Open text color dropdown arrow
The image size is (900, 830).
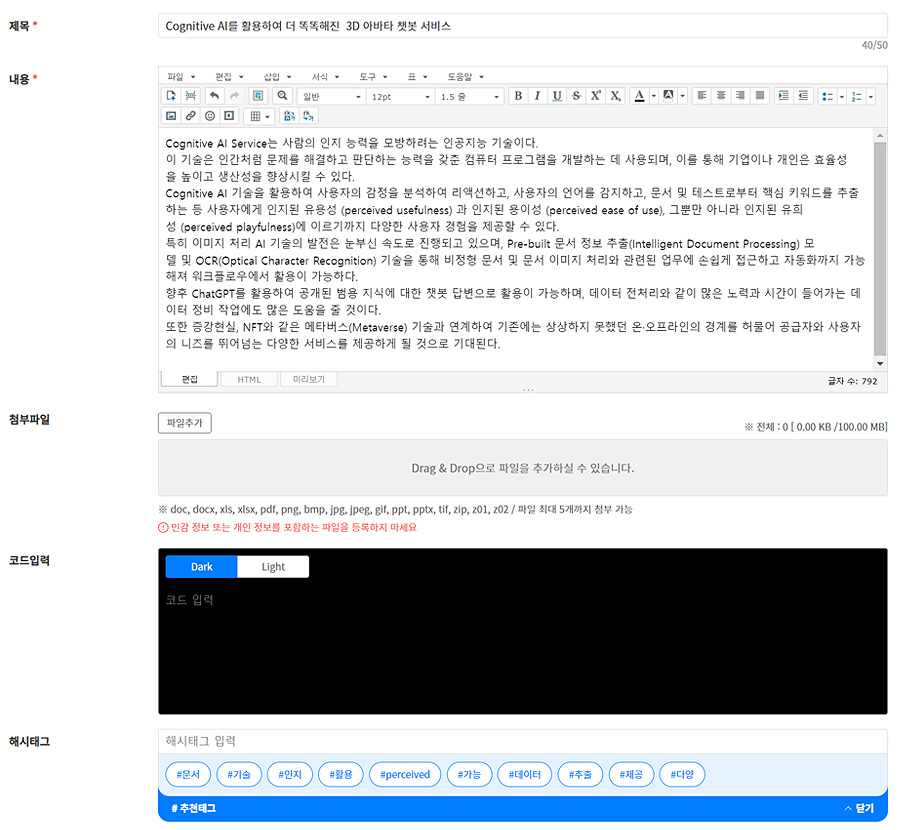653,96
